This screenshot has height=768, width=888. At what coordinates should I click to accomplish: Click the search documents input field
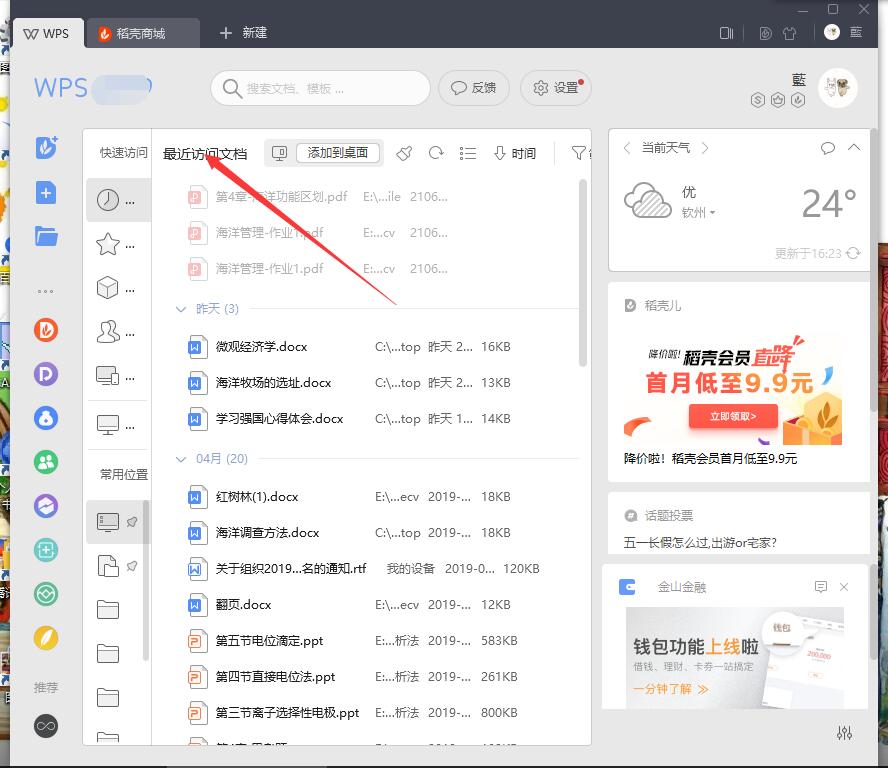coord(330,88)
